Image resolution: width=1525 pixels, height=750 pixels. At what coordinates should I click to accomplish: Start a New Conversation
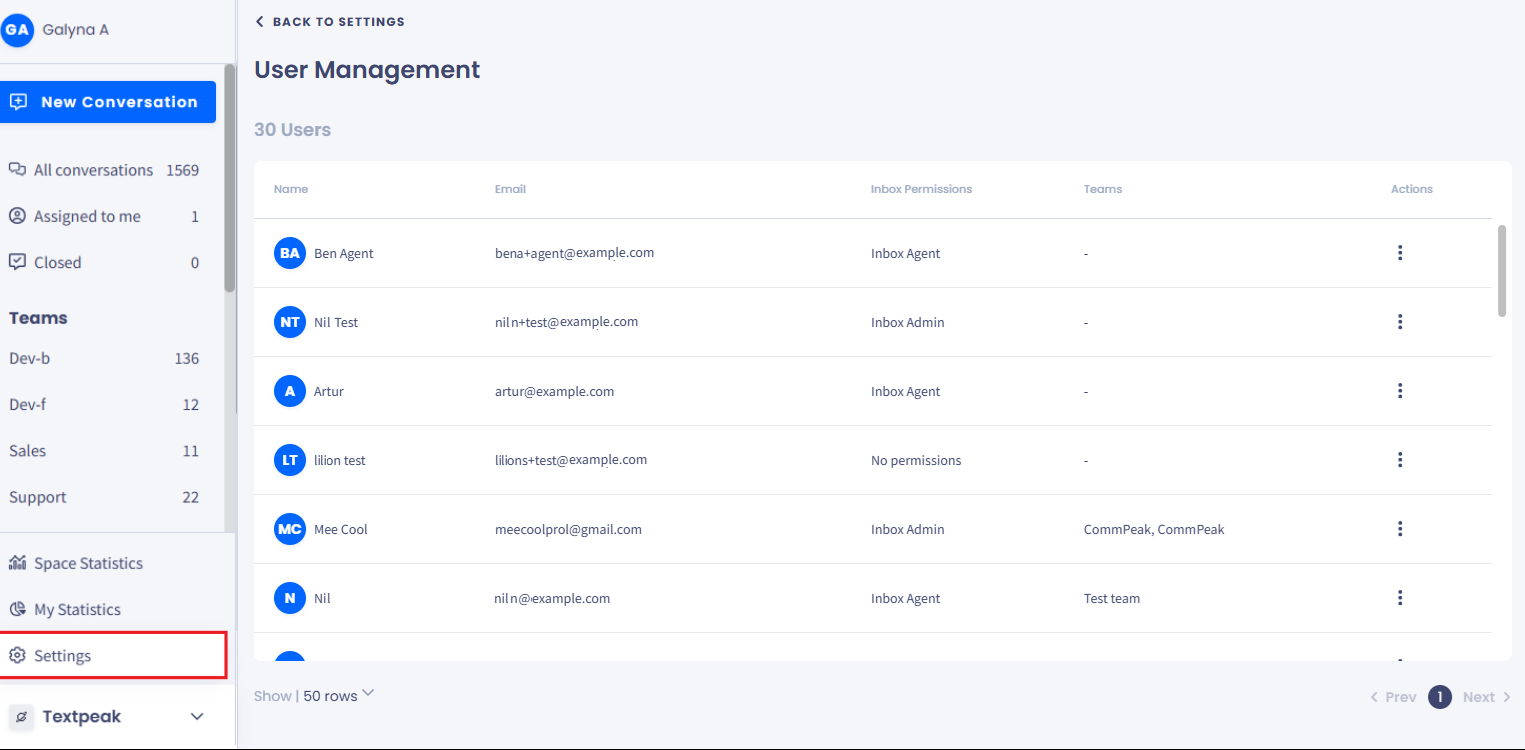click(108, 102)
